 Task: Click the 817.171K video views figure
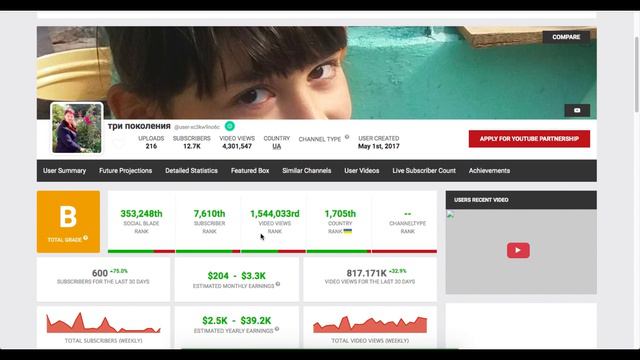point(367,273)
